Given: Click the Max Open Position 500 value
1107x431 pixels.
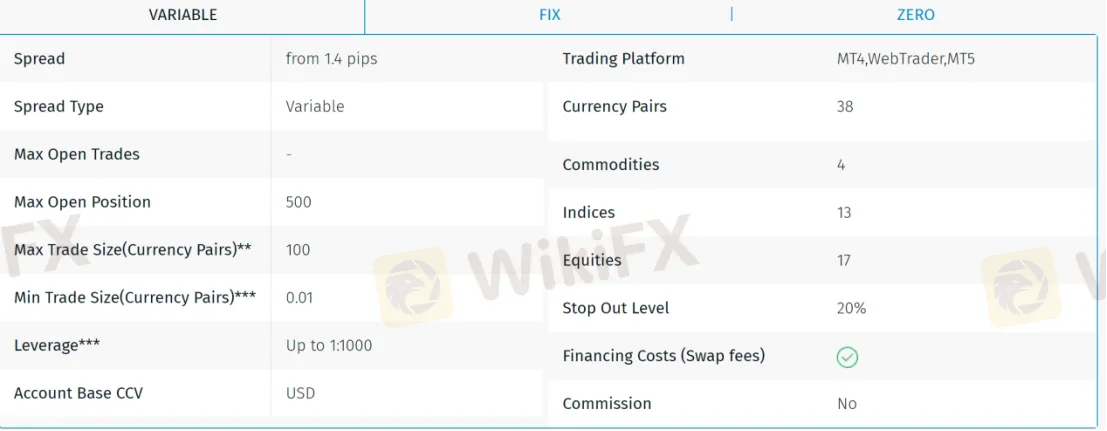Looking at the screenshot, I should pyautogui.click(x=299, y=202).
